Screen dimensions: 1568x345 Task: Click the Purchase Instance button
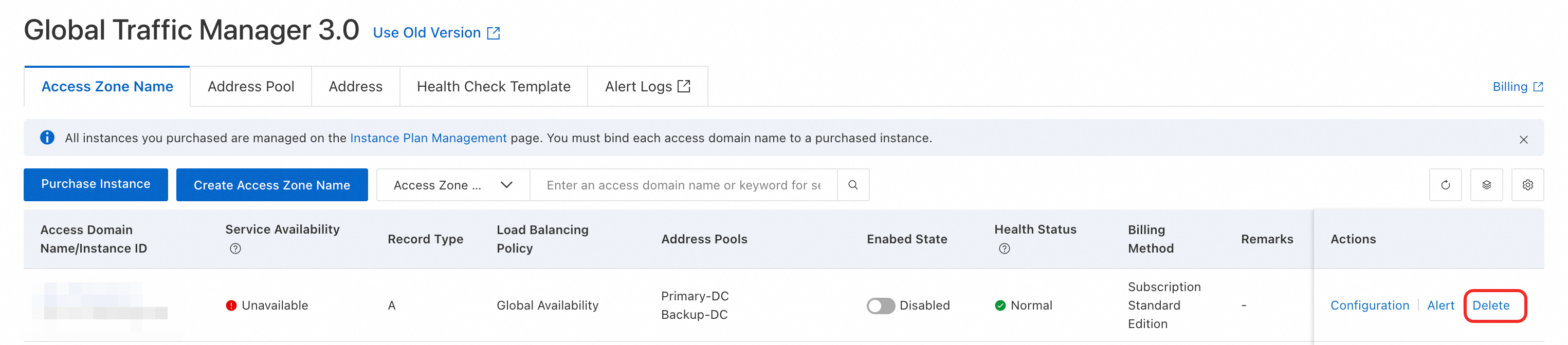point(96,185)
